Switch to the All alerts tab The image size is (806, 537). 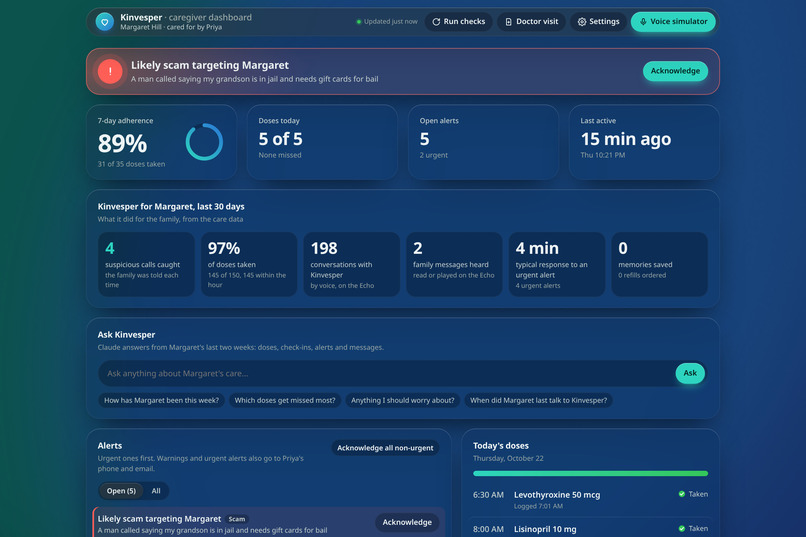pos(156,491)
